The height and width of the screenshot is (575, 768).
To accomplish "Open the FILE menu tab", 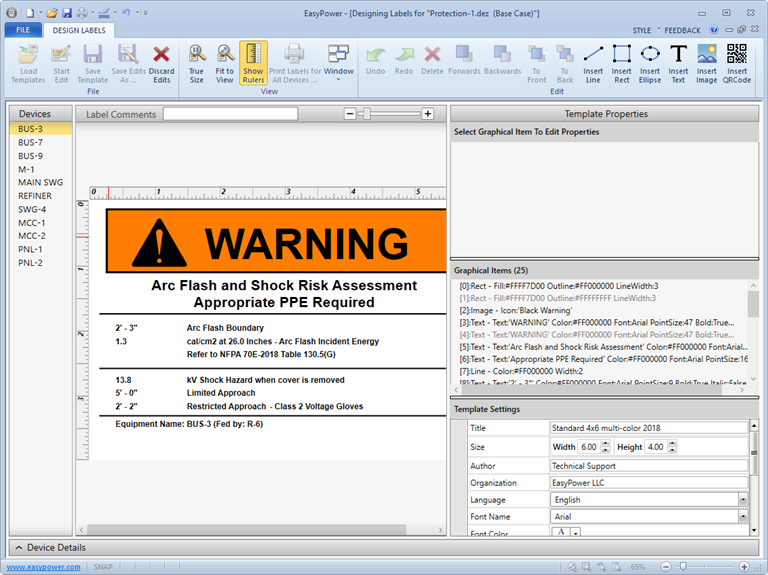I will pos(23,30).
